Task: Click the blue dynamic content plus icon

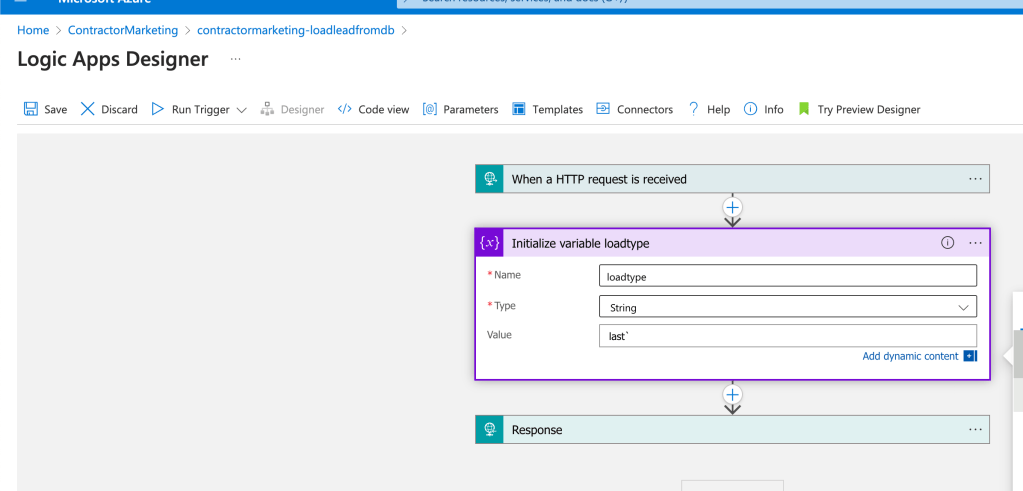Action: 970,356
